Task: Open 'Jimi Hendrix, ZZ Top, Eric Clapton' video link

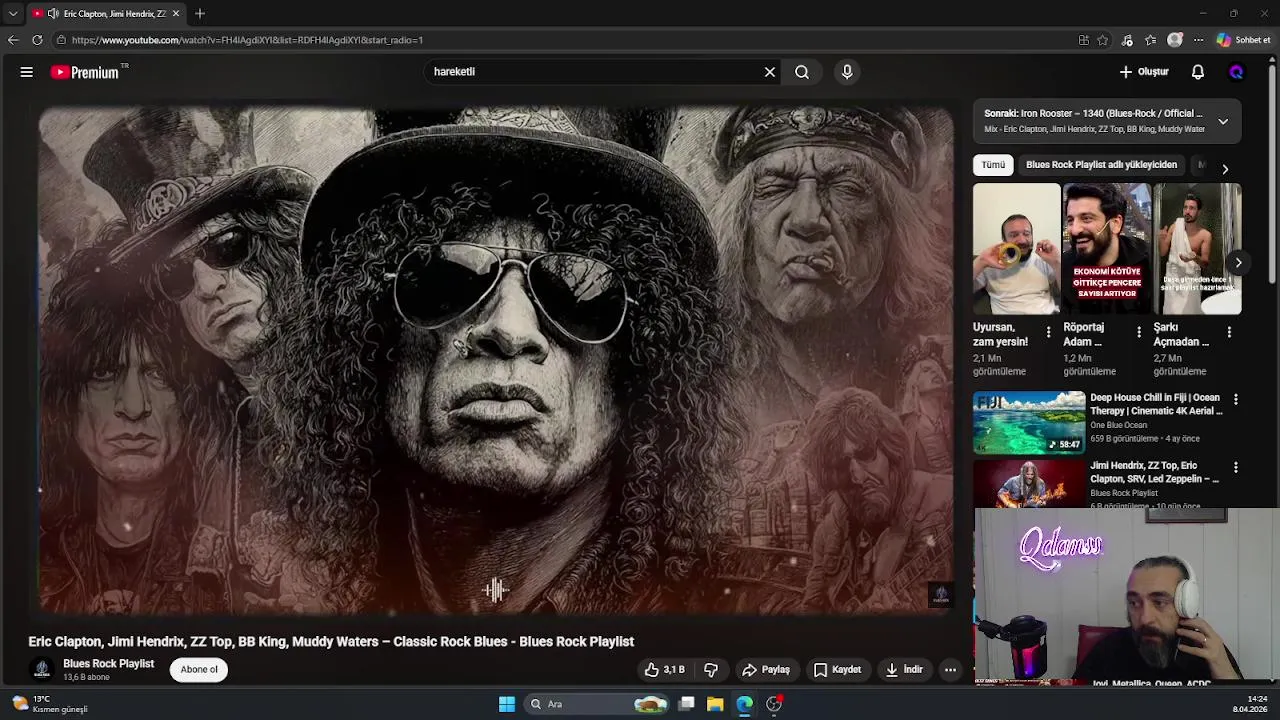Action: tap(1154, 472)
